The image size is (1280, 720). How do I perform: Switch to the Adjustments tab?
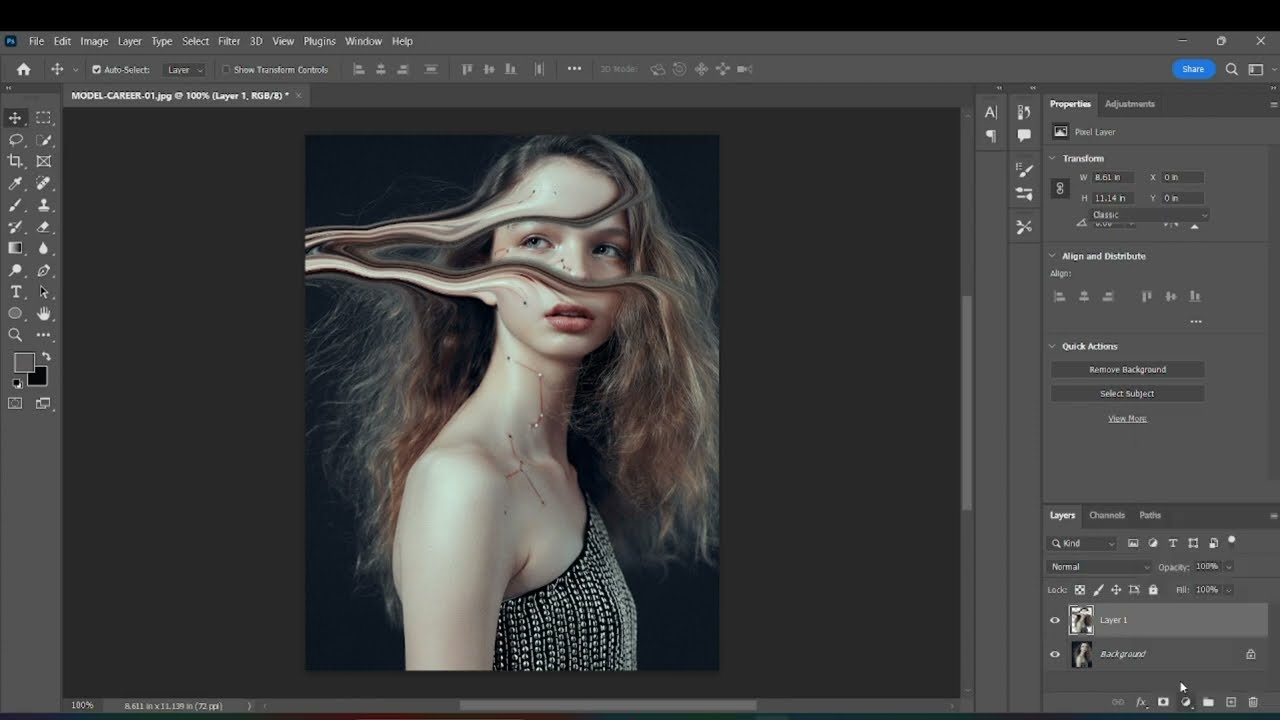click(1130, 104)
